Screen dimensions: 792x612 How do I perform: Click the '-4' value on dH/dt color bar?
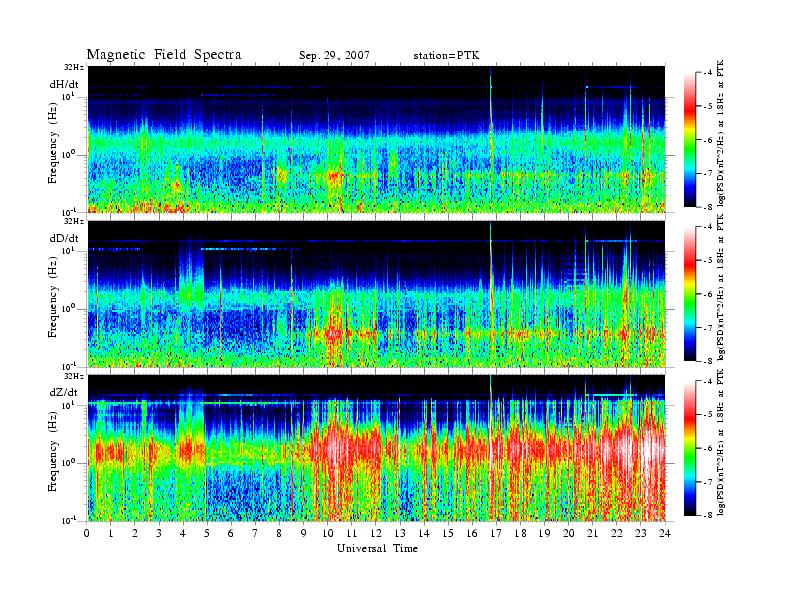[708, 73]
